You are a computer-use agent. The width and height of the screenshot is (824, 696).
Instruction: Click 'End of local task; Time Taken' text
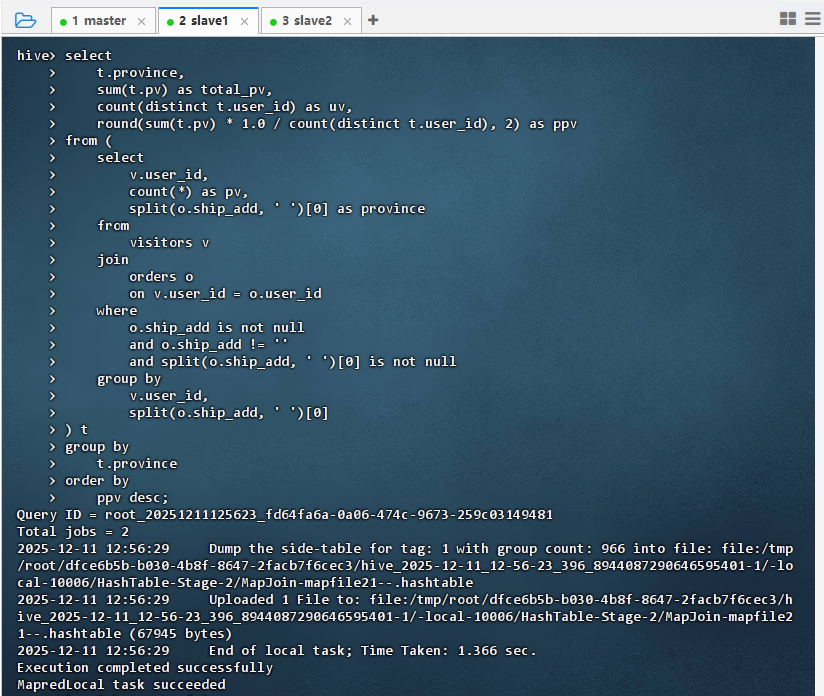(x=328, y=651)
